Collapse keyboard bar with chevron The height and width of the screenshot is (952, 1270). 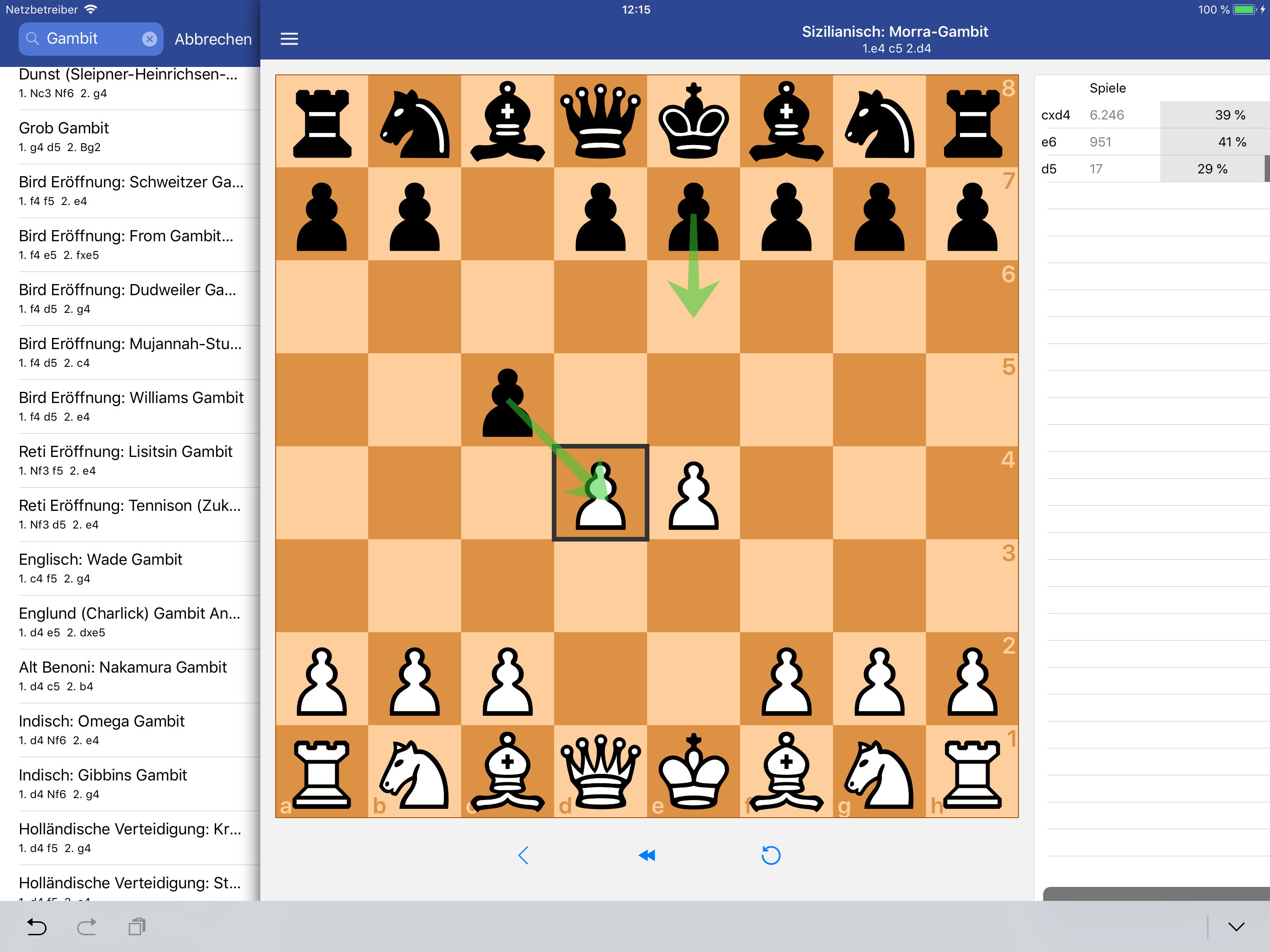point(1236,926)
